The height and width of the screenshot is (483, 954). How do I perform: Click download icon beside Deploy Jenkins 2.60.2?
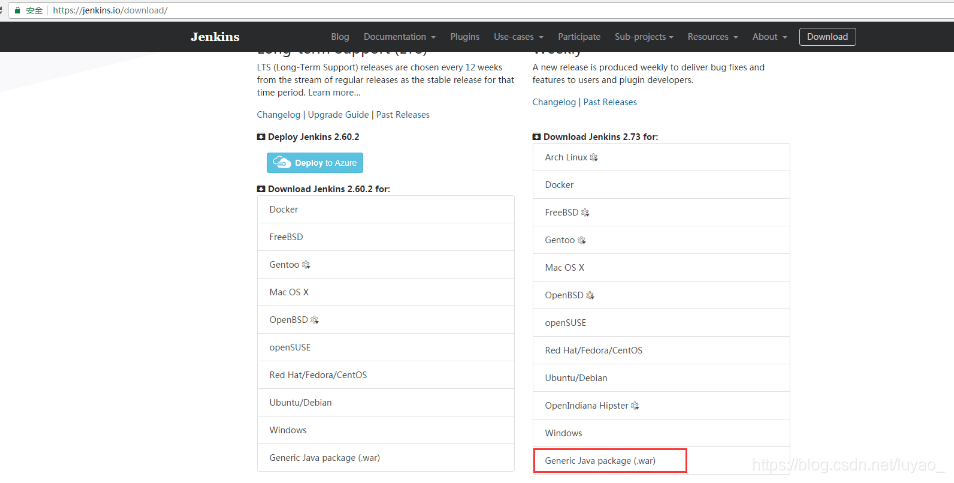click(261, 137)
